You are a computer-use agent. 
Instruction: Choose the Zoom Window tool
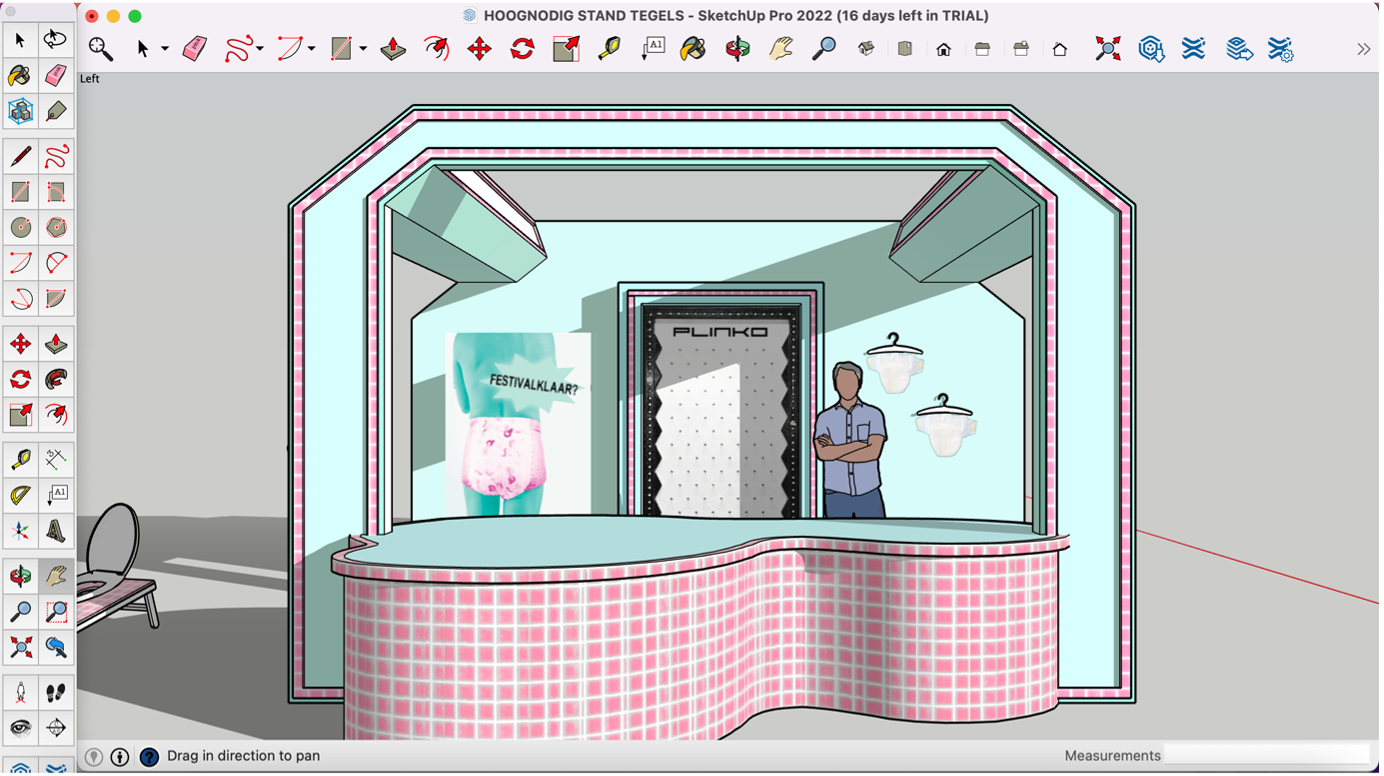pyautogui.click(x=56, y=612)
